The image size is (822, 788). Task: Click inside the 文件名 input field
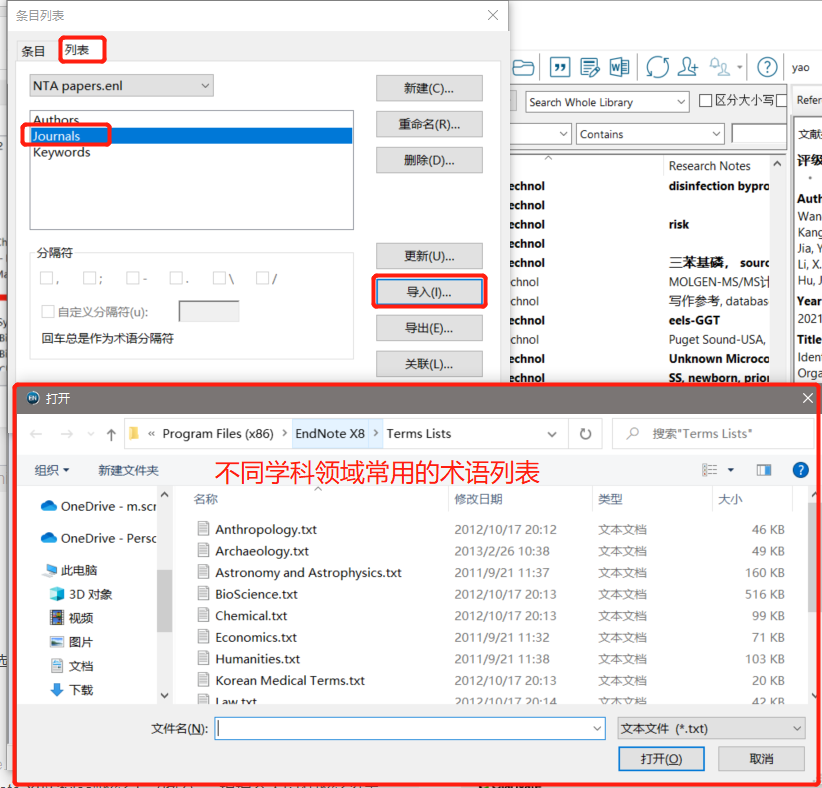pos(400,728)
